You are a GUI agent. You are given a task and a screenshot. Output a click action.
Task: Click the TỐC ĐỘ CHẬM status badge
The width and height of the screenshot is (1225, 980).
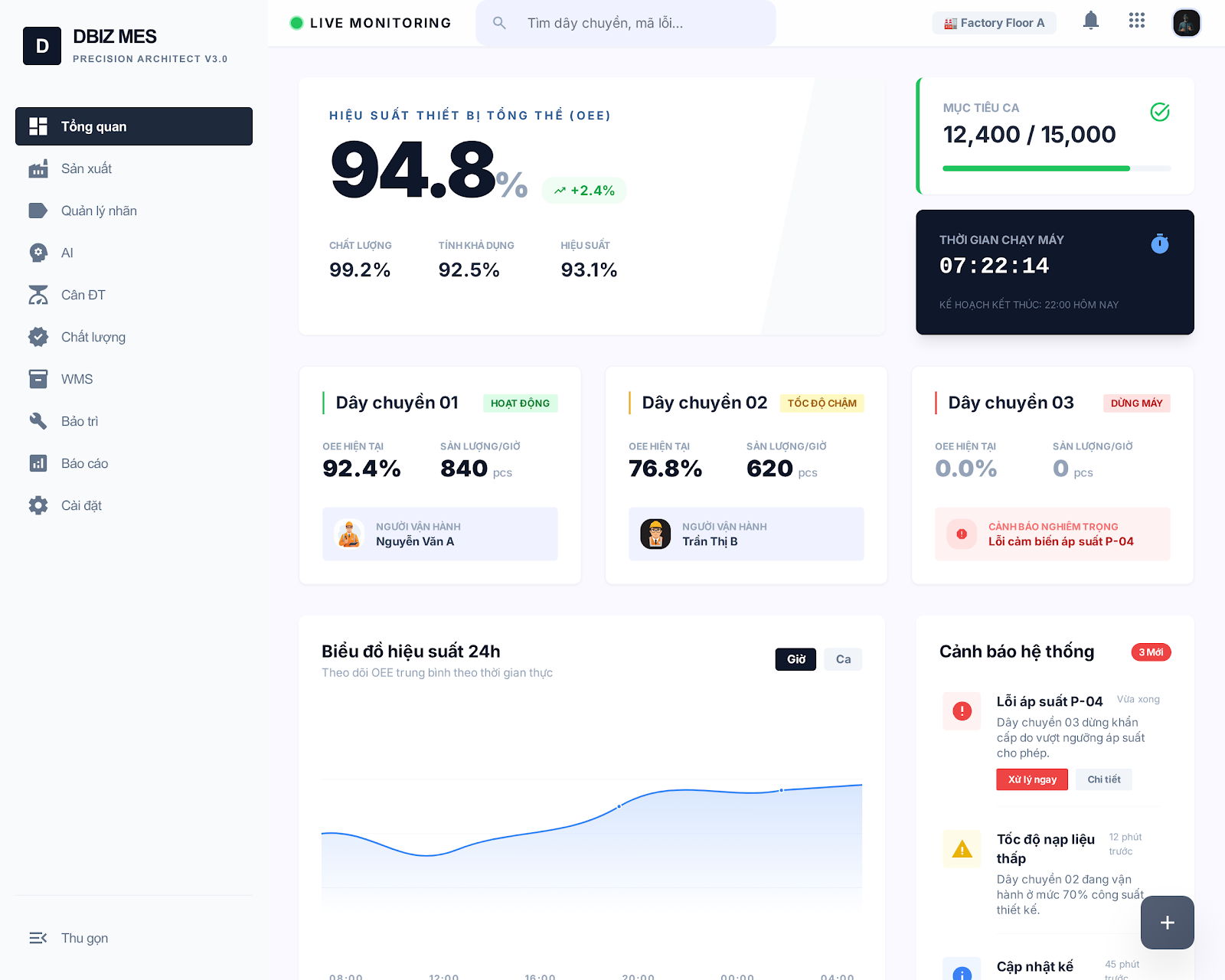(822, 403)
